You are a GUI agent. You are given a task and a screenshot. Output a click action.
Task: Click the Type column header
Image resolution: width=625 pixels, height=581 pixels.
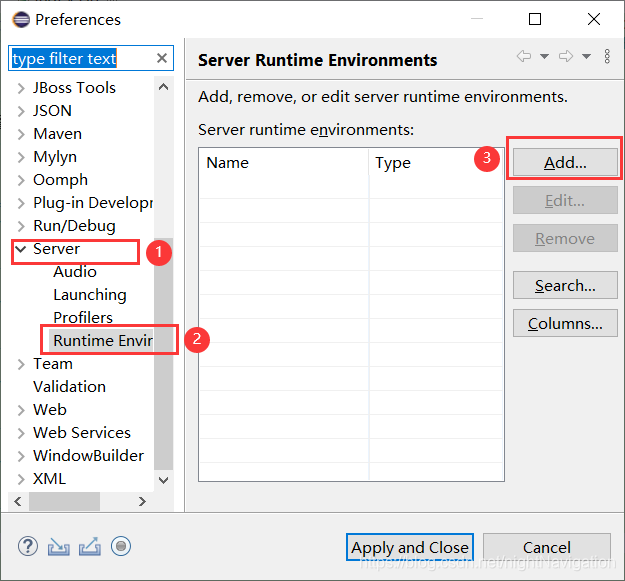pos(435,163)
